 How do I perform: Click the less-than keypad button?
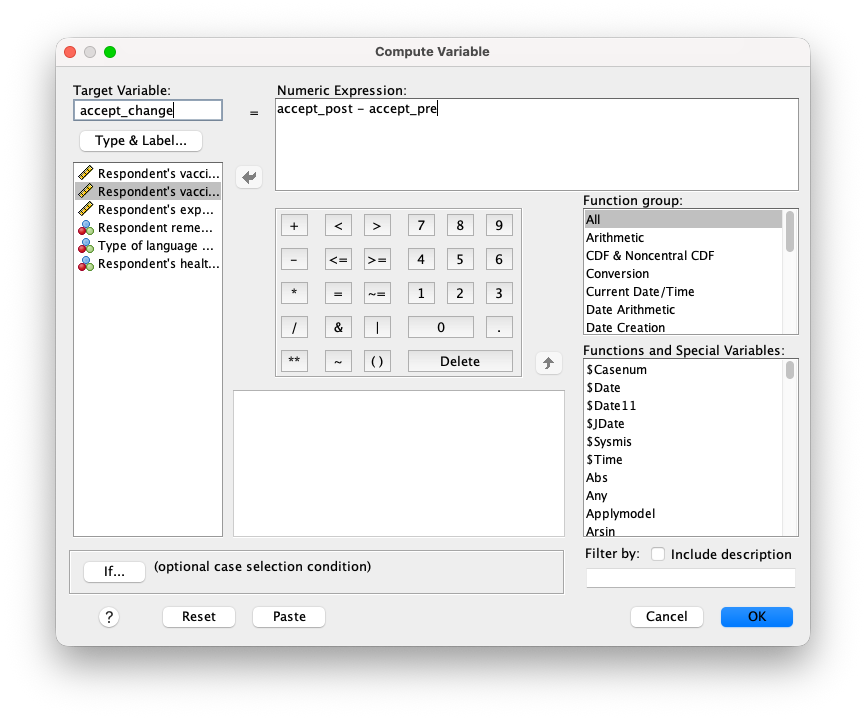(x=338, y=225)
